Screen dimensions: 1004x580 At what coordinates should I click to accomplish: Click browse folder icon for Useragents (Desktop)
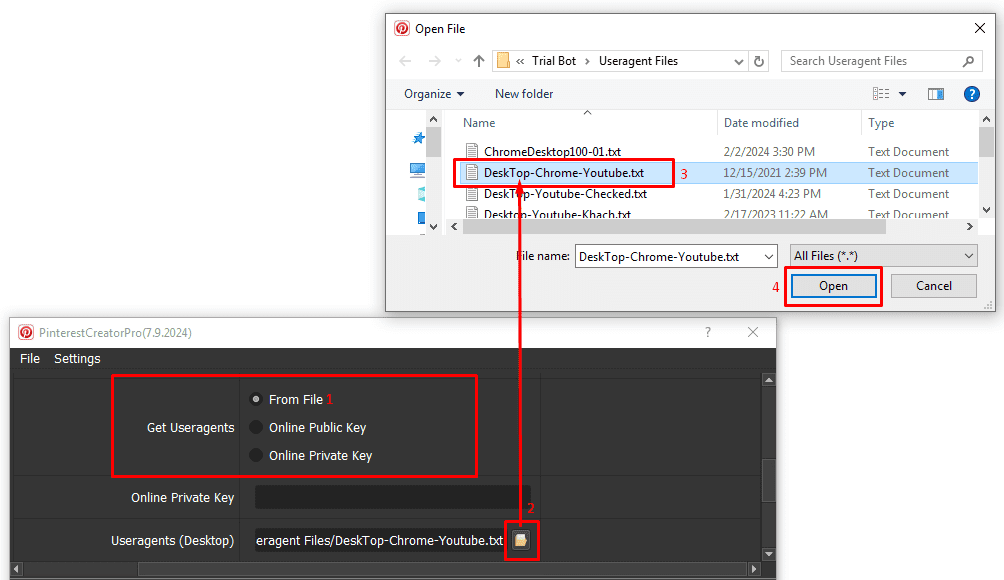click(x=521, y=540)
